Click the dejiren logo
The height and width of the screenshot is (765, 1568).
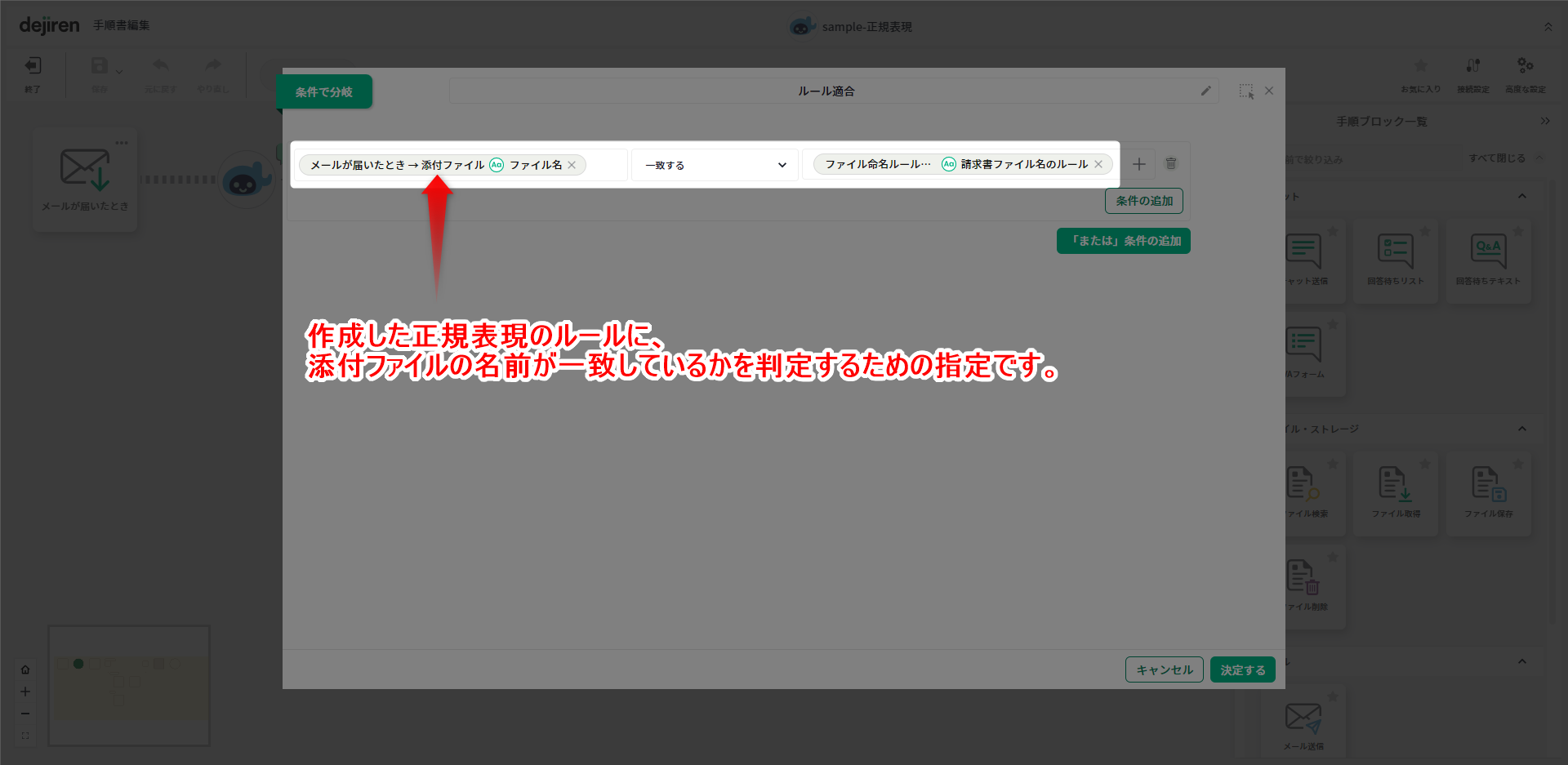49,25
